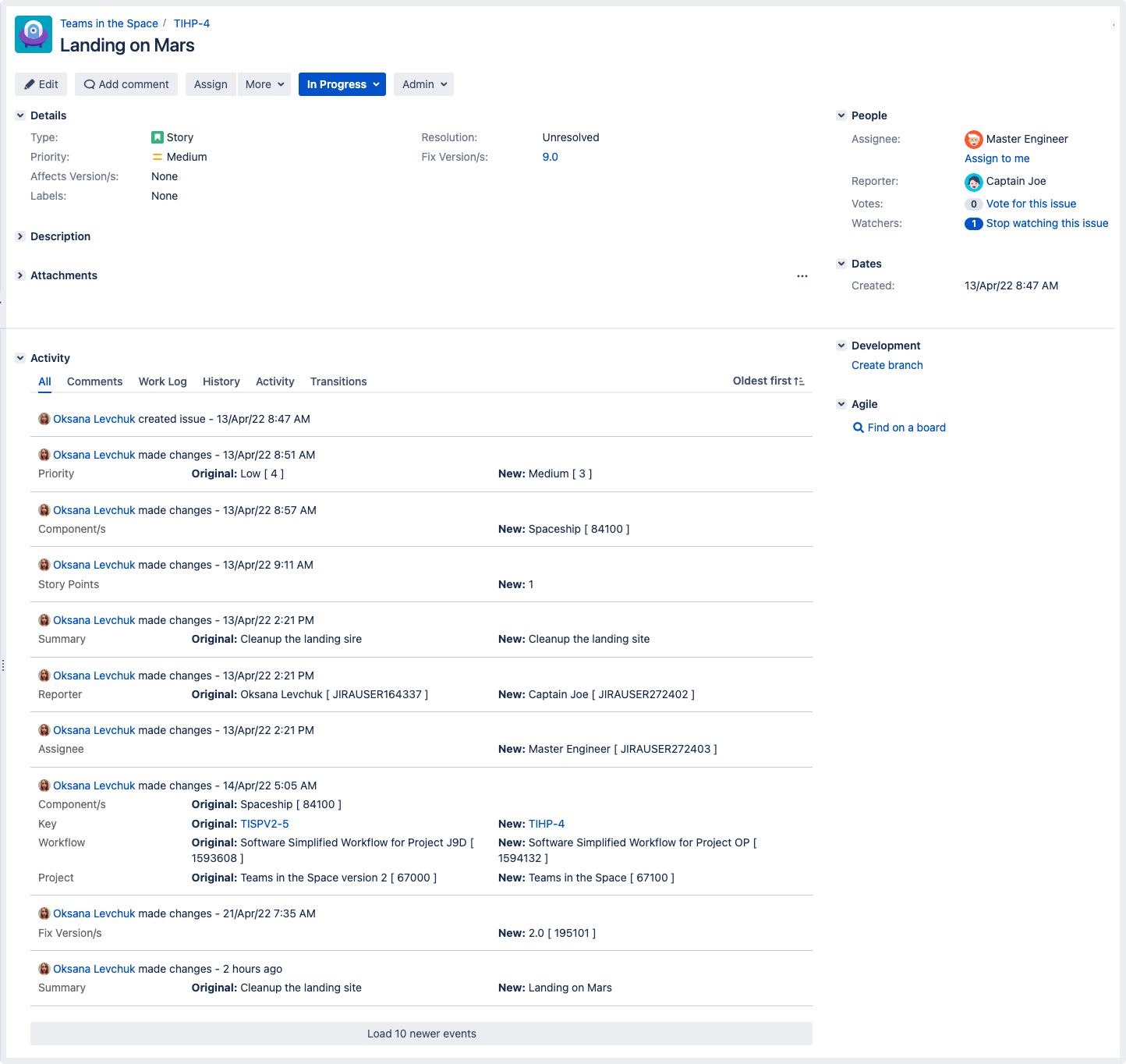
Task: Stop watching this issue
Action: point(1046,224)
